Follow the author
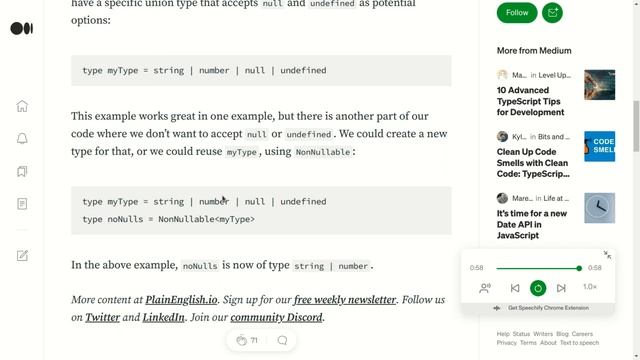The width and height of the screenshot is (640, 360). (x=517, y=13)
